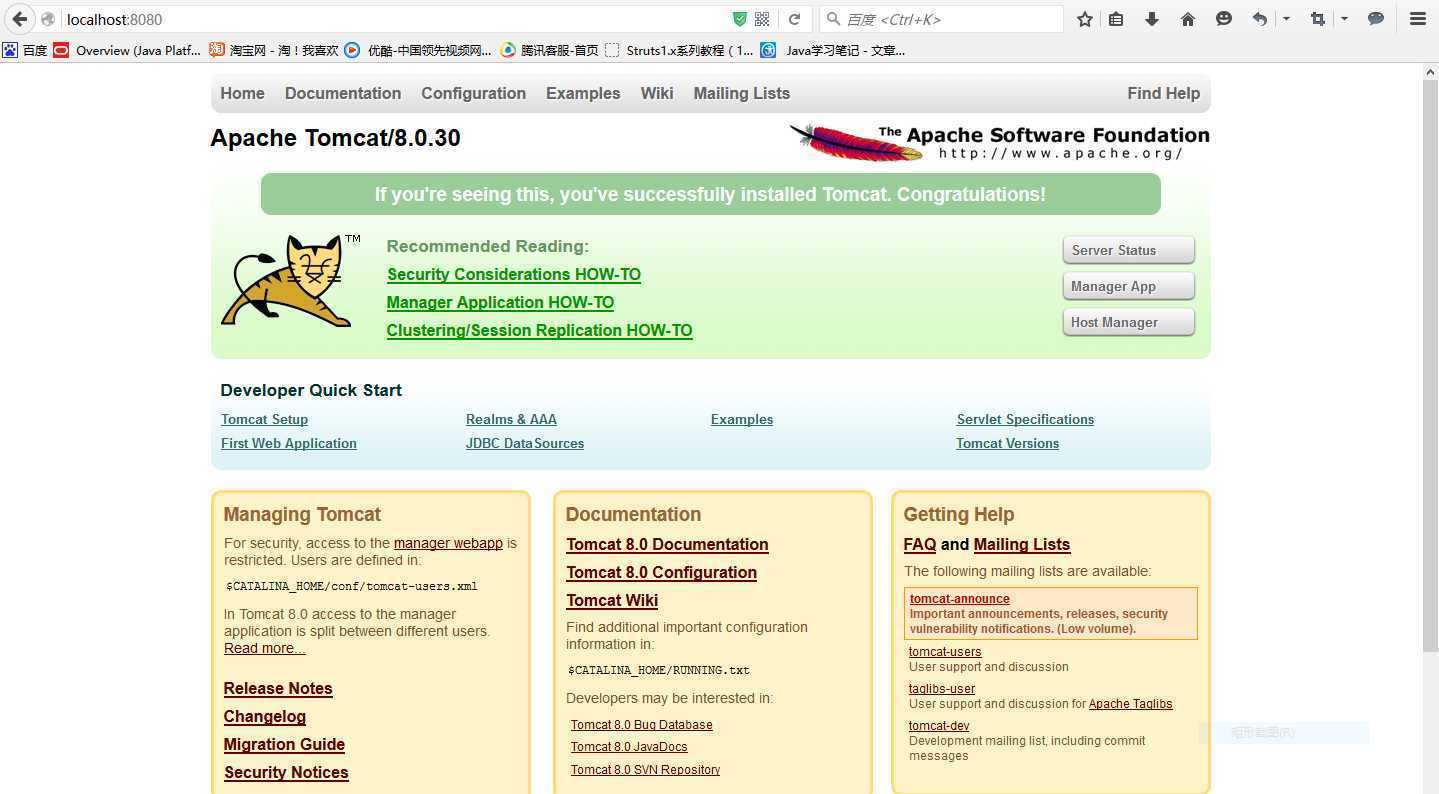Click the Read more... link
The image size is (1439, 794).
click(x=265, y=648)
